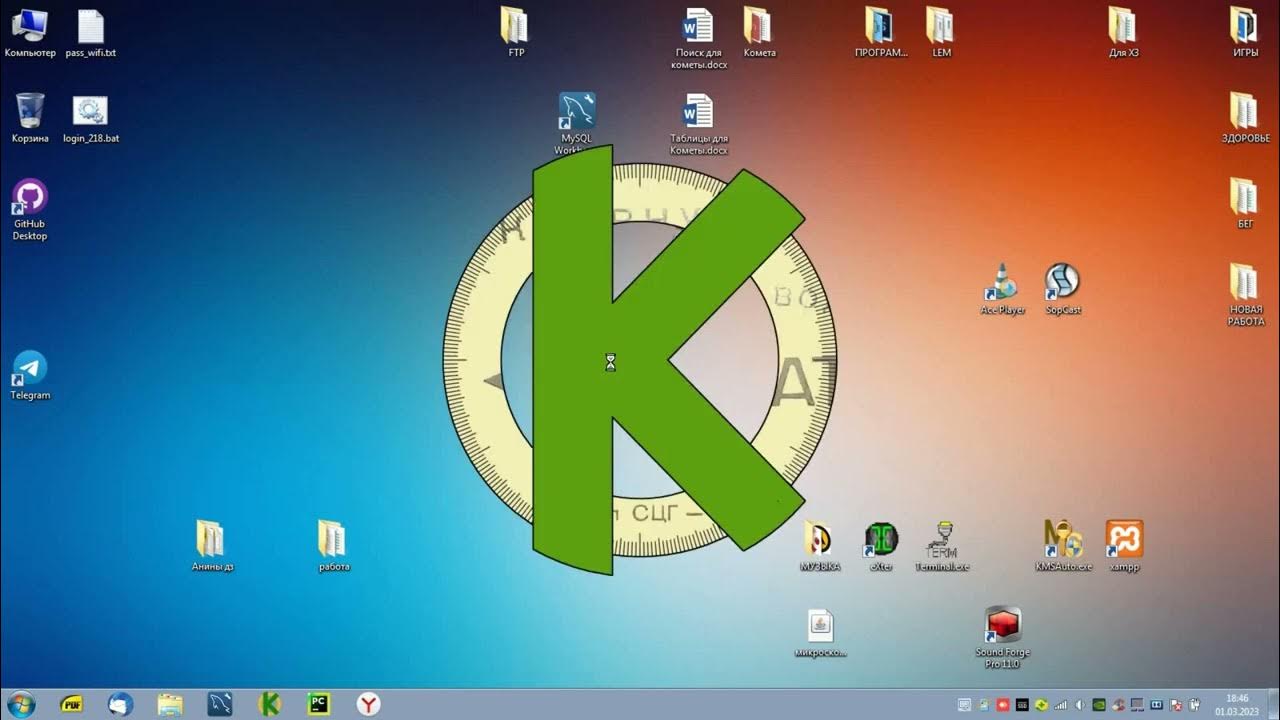Switch to MySQL Workbench in taskbar

pos(220,704)
